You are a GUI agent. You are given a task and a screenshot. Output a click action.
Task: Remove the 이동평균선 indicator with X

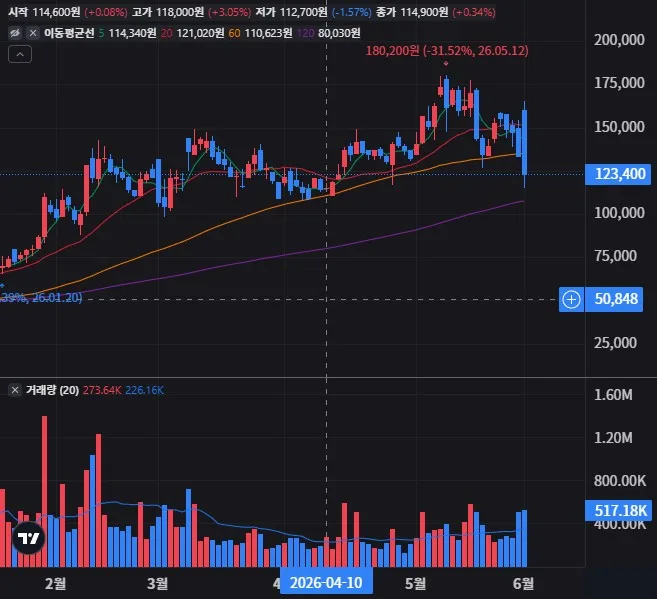pyautogui.click(x=33, y=33)
